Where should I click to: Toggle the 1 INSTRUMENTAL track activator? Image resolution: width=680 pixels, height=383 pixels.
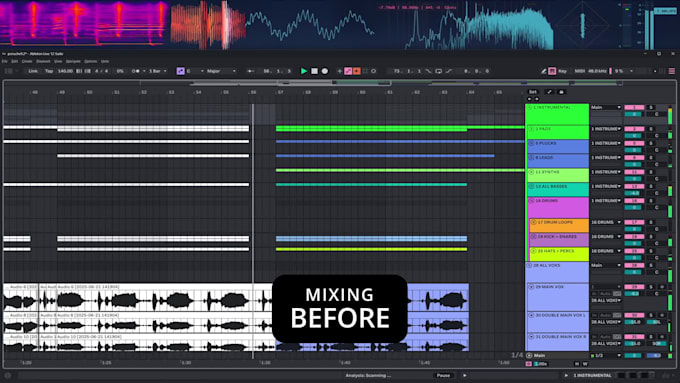(x=634, y=107)
